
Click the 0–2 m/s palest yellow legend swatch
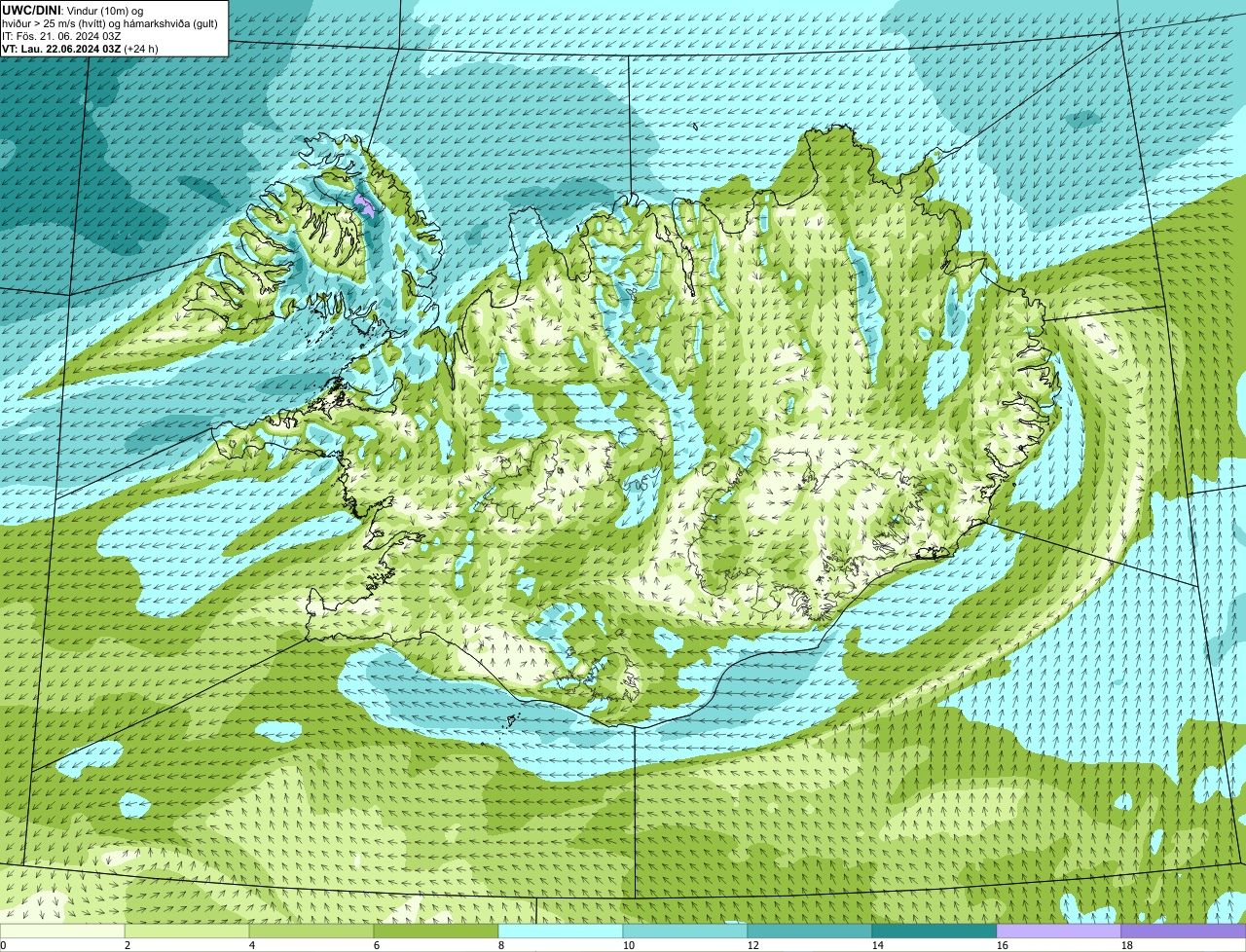[62, 931]
